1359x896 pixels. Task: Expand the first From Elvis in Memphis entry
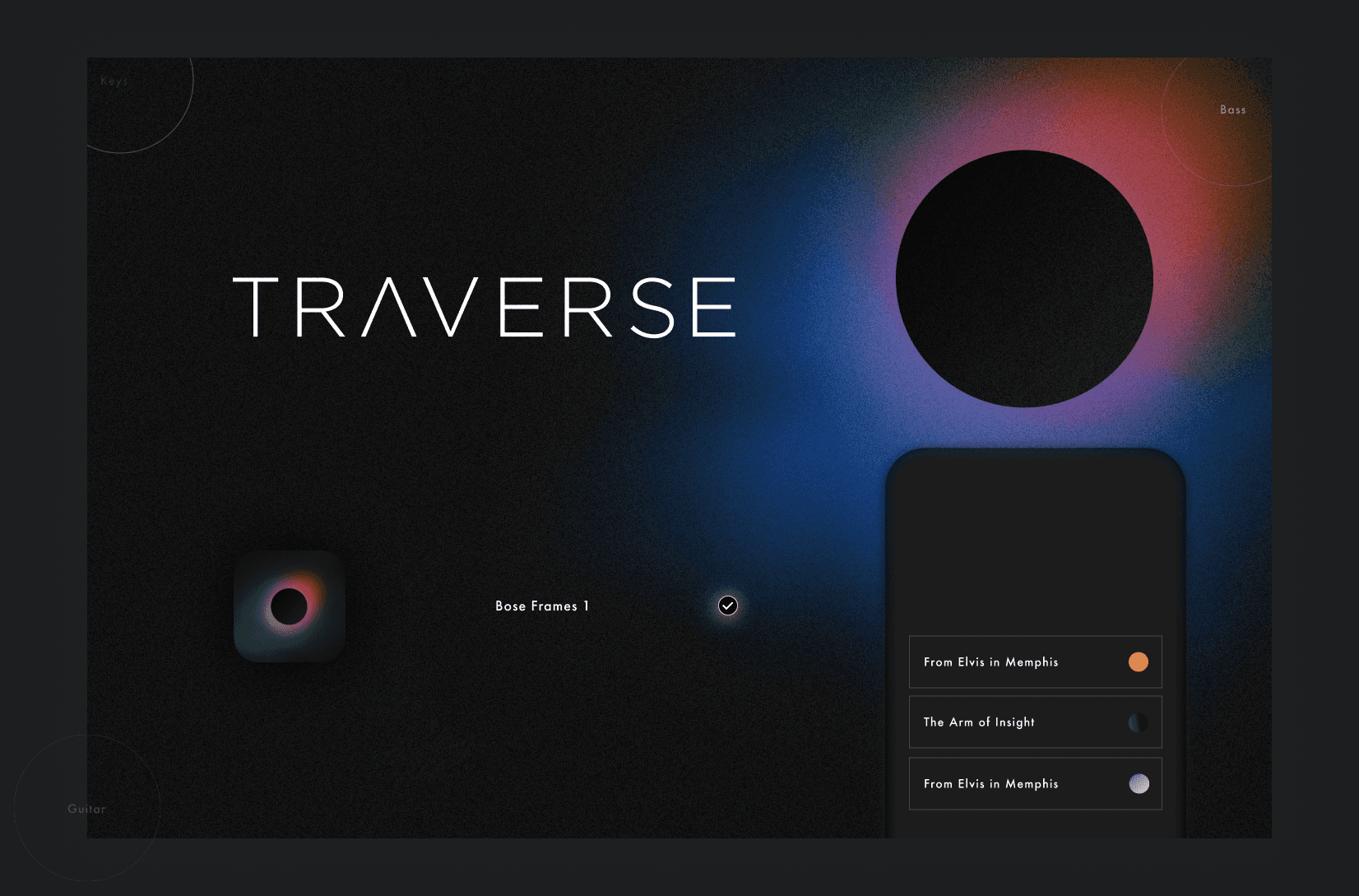[1034, 662]
